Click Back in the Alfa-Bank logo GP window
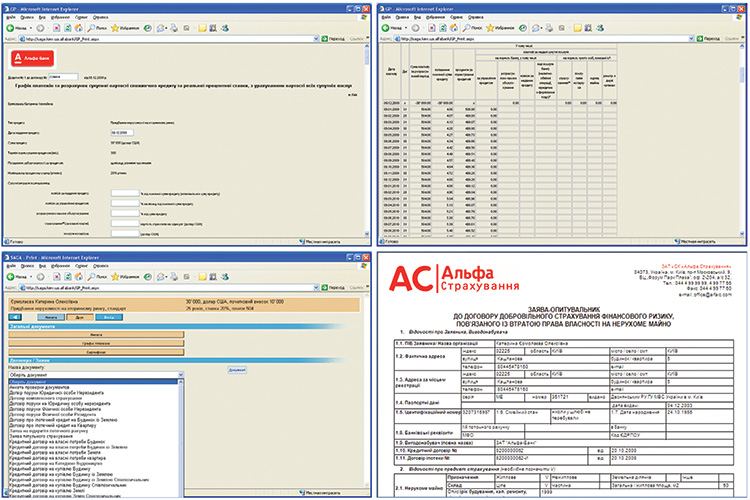 coord(17,28)
